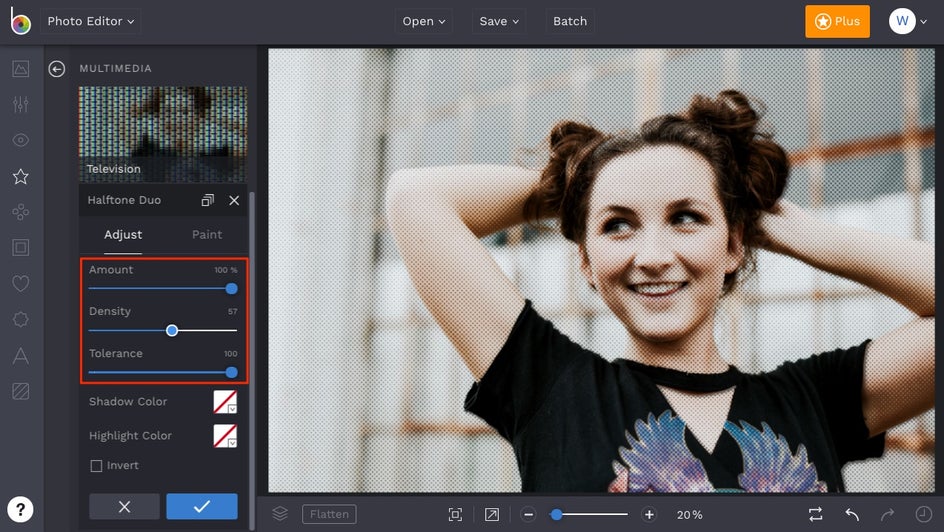The image size is (944, 532).
Task: Open the Touch Up eye icon
Action: (20, 141)
